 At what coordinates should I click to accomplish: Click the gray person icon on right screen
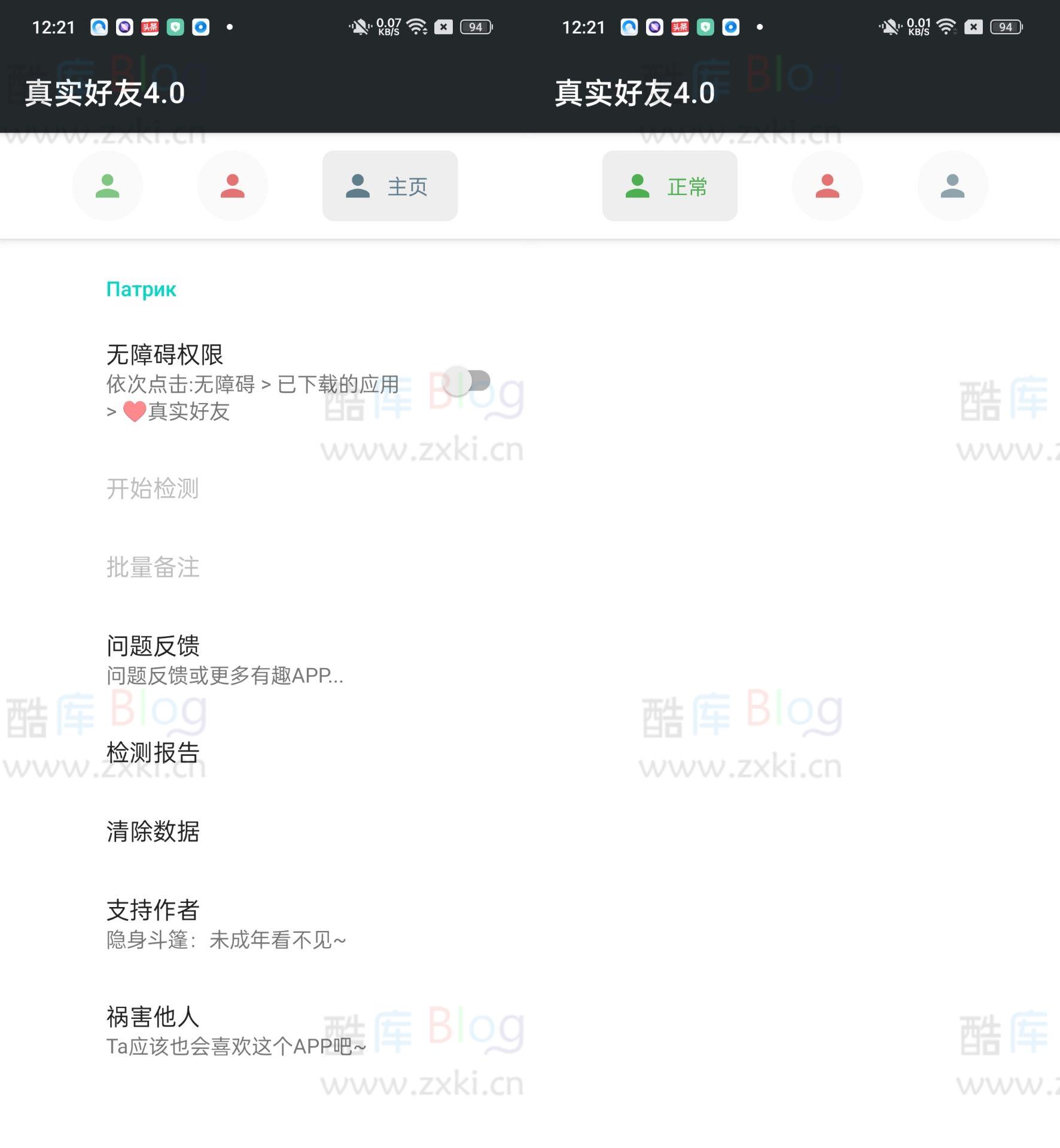[x=952, y=185]
